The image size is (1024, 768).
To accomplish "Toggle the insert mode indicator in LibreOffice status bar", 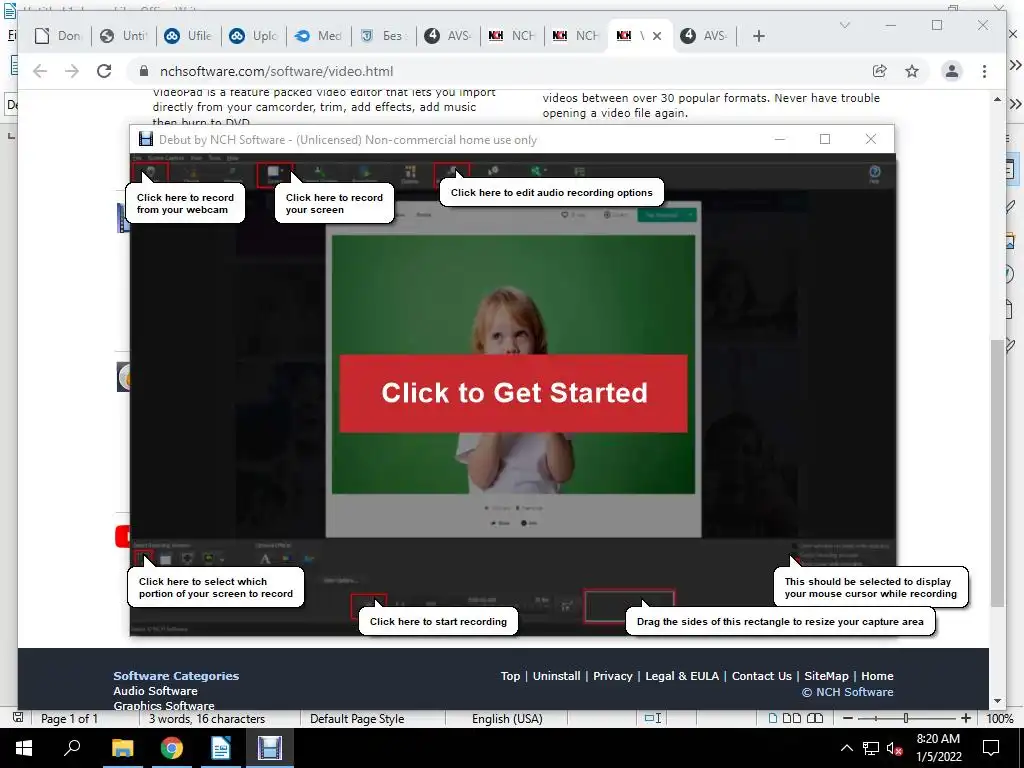I will [x=653, y=718].
